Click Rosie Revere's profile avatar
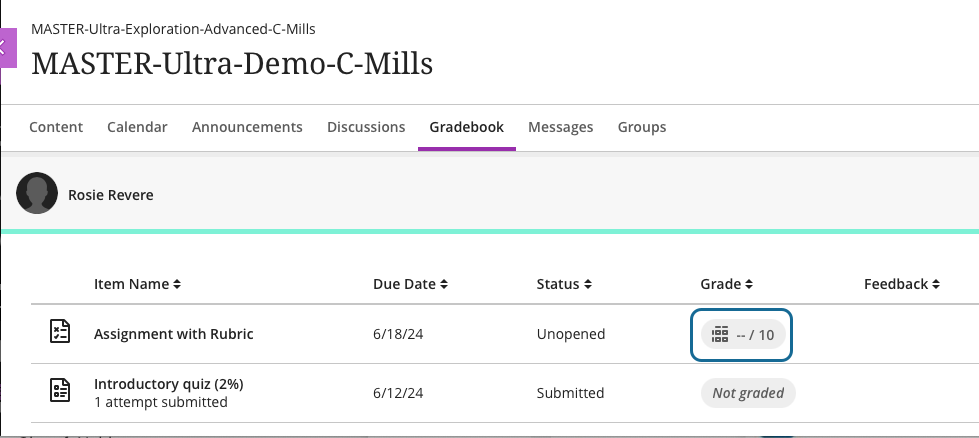Image resolution: width=979 pixels, height=438 pixels. pyautogui.click(x=38, y=195)
